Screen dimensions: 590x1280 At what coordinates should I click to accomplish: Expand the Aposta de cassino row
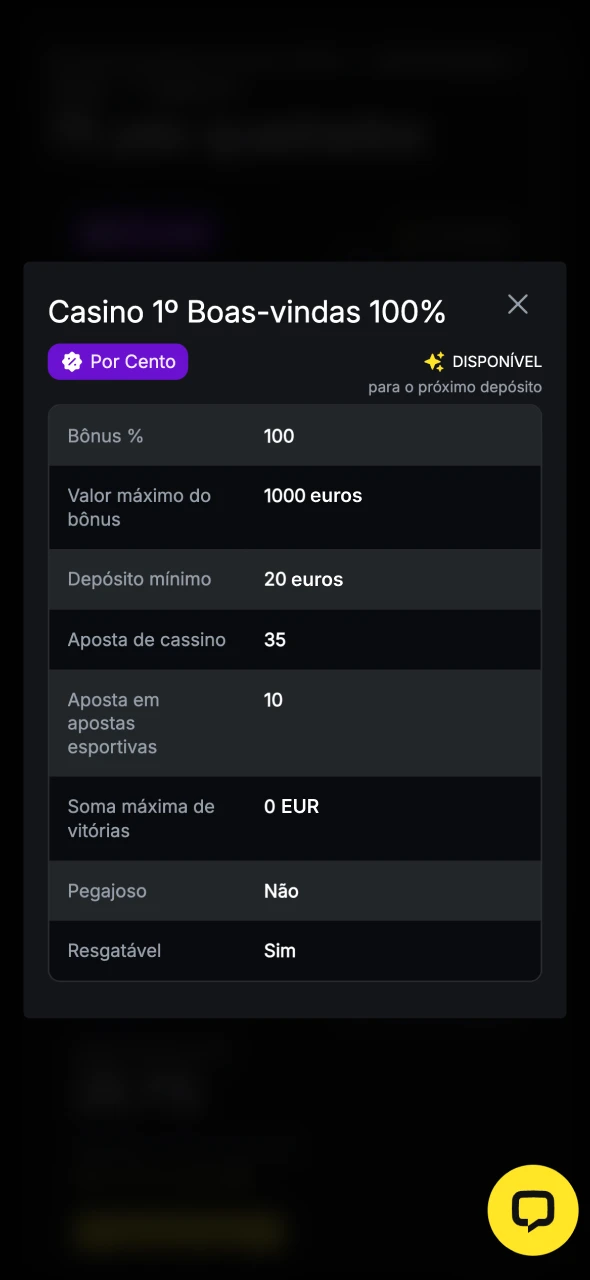[295, 639]
